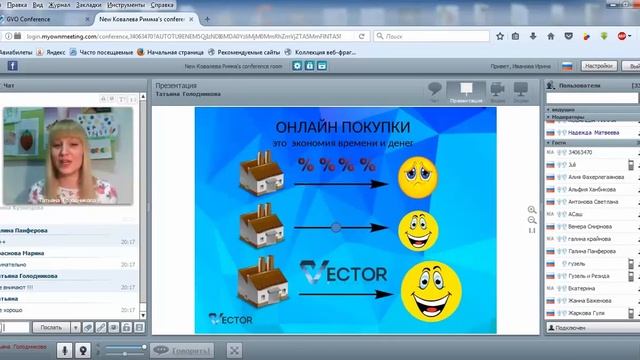Switch to the Видео camera view tab
Image resolution: width=640 pixels, height=360 pixels.
click(498, 92)
